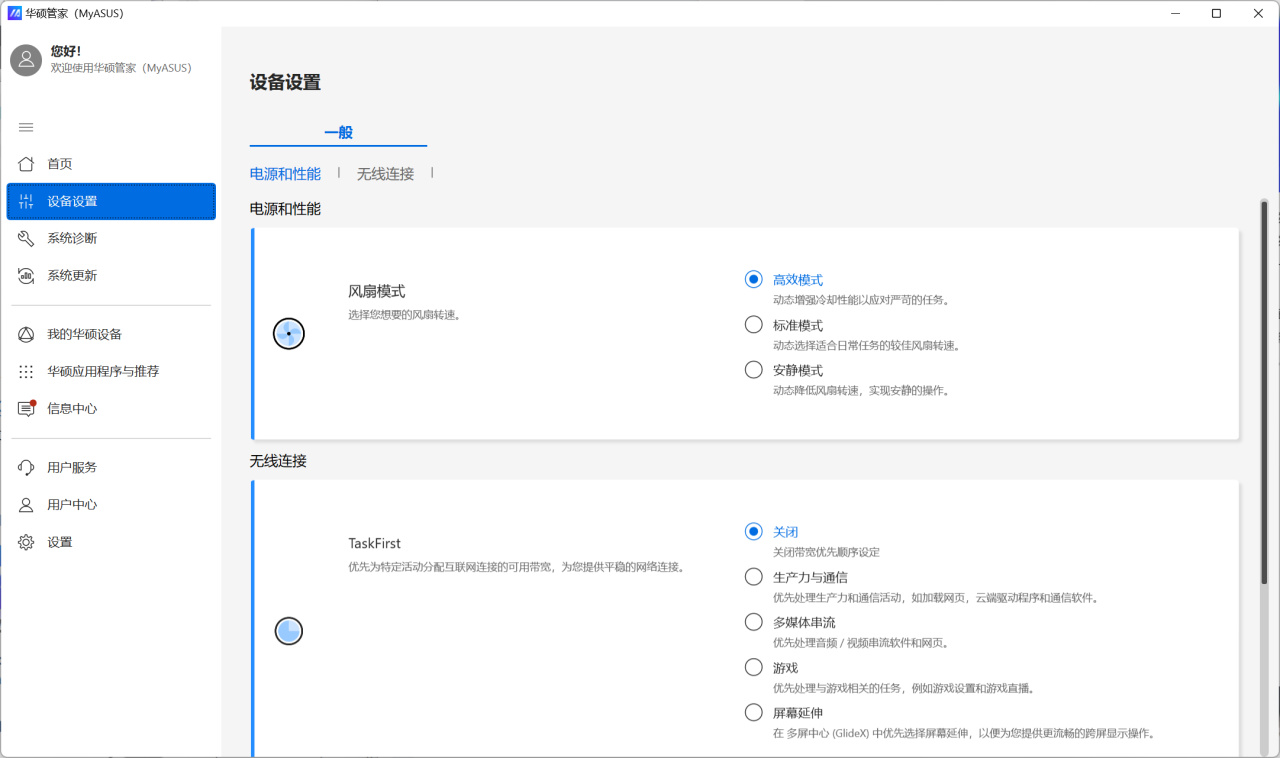Switch to the General (一般) tab

(x=338, y=132)
